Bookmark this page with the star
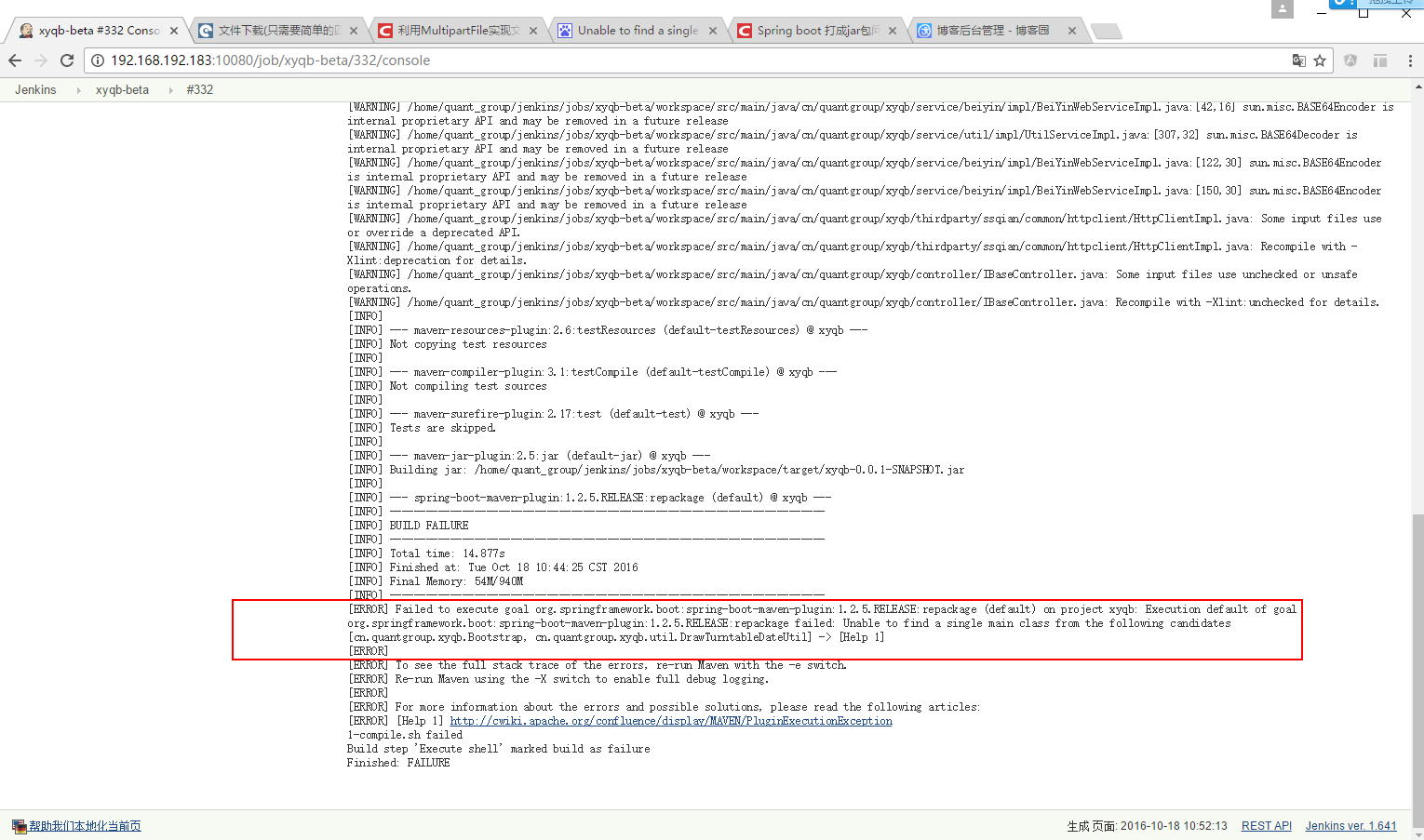Viewport: 1424px width, 840px height. point(1320,60)
